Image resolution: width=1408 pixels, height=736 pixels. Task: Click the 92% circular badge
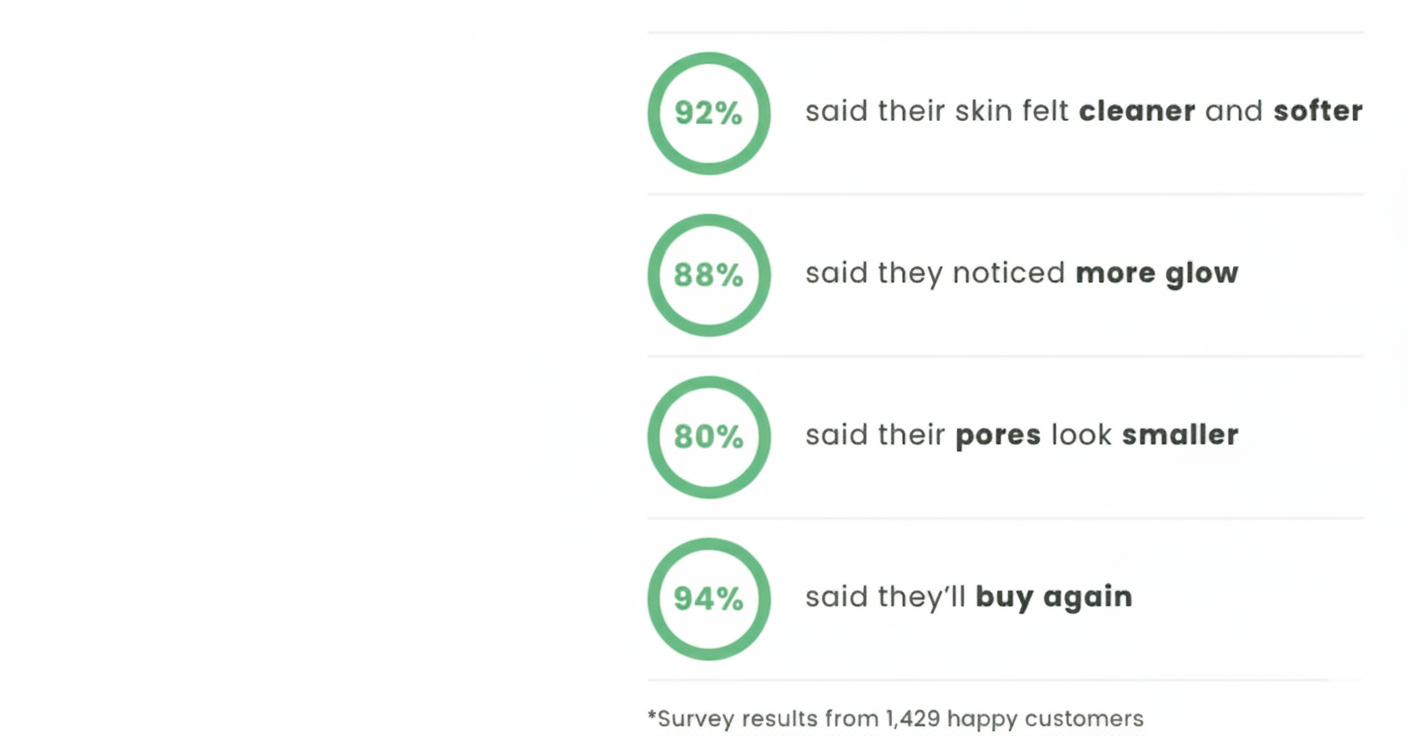point(709,113)
